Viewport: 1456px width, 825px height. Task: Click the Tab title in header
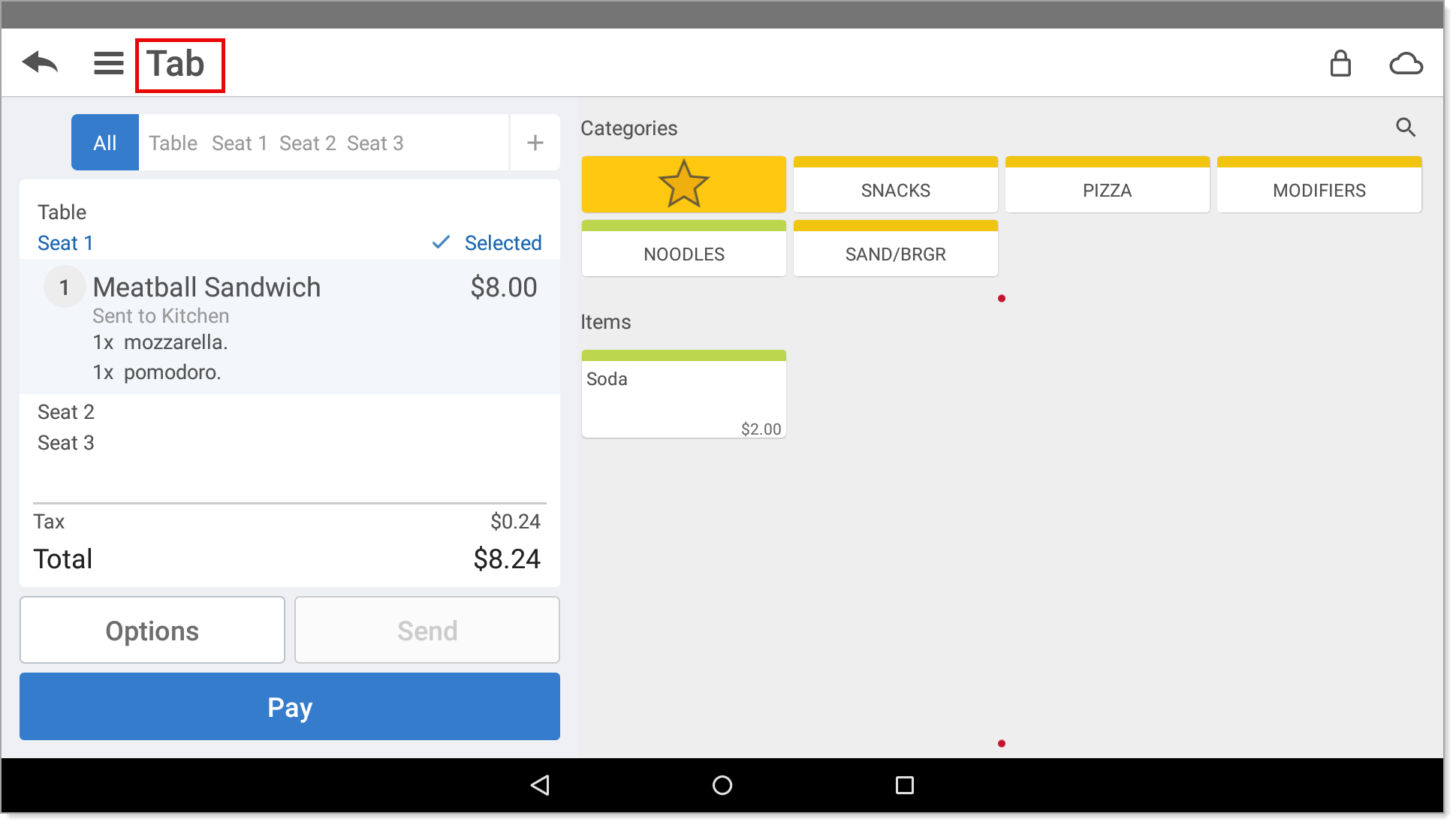click(x=175, y=64)
